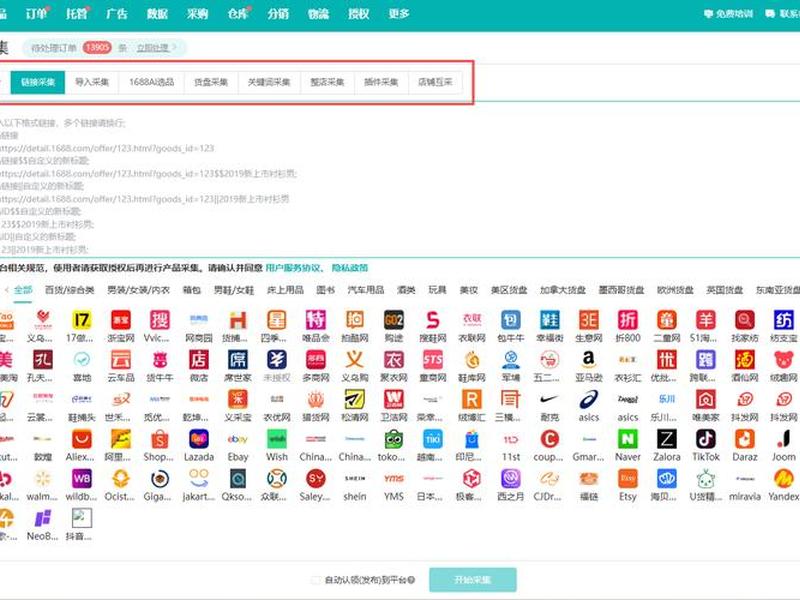Select the Joom platform icon
Image resolution: width=800 pixels, height=600 pixels.
click(x=784, y=439)
